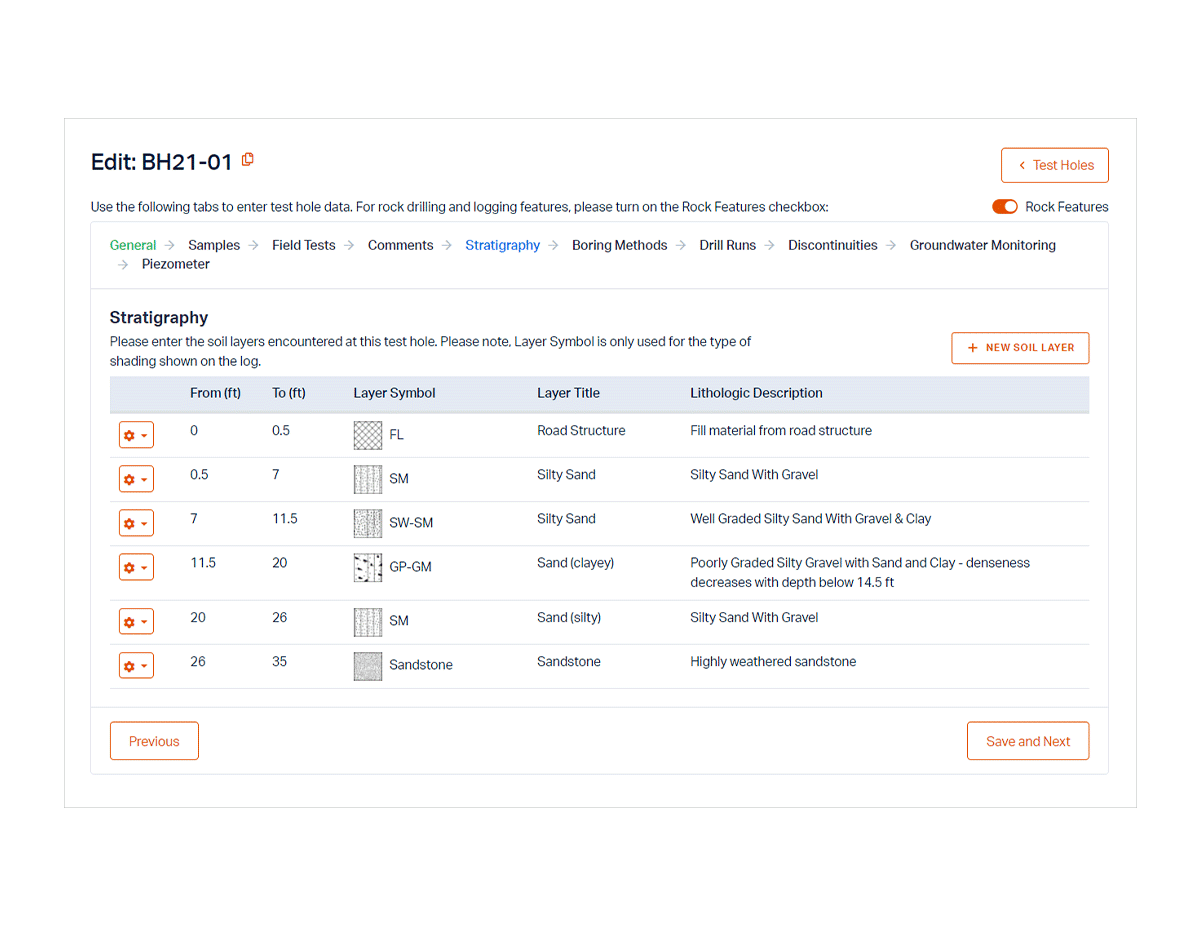This screenshot has width=1200, height=938.
Task: Click the SM symbol icon in 20–26 ft row
Action: click(368, 622)
